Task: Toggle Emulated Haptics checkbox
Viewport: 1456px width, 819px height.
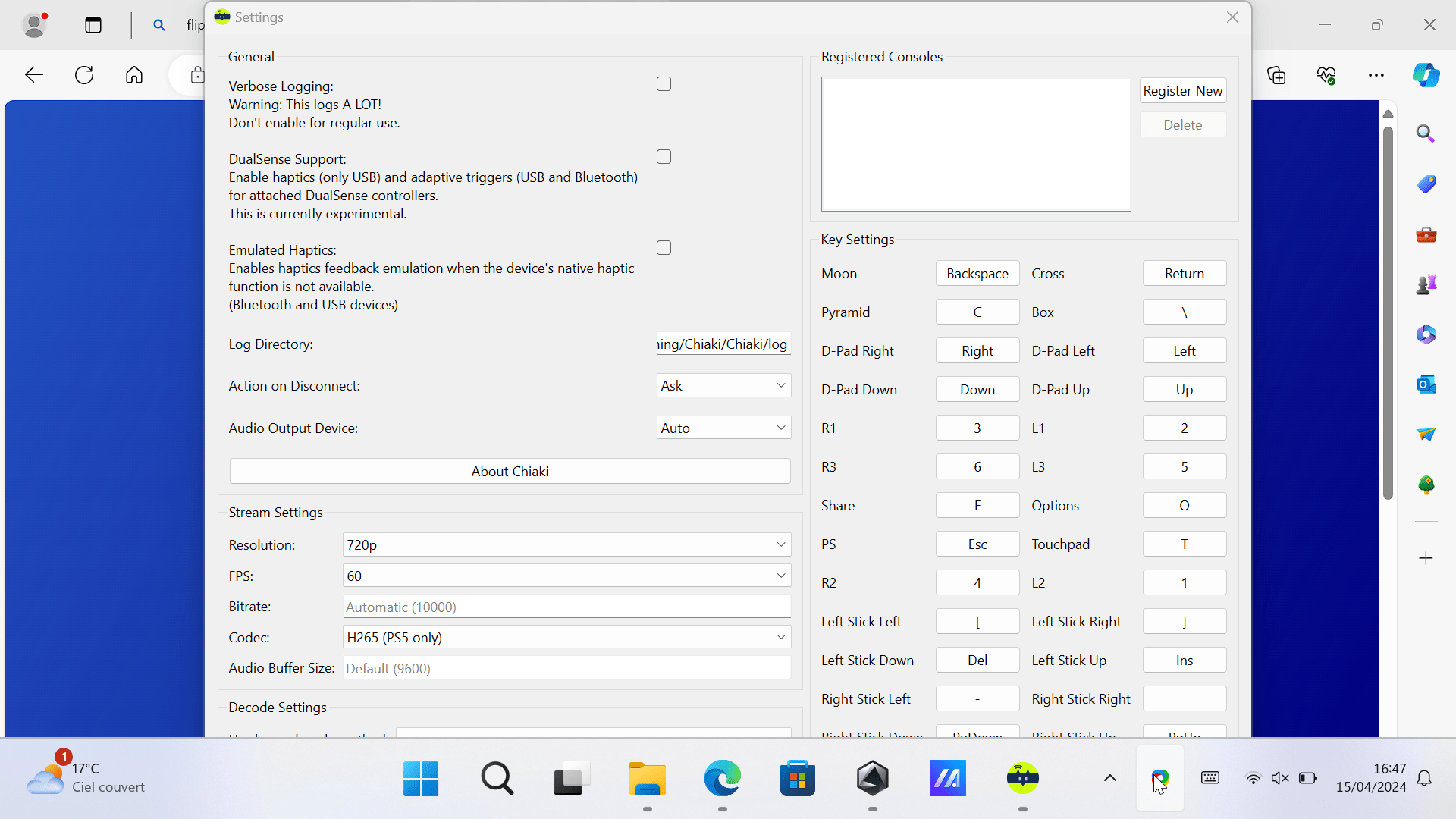Action: [664, 248]
